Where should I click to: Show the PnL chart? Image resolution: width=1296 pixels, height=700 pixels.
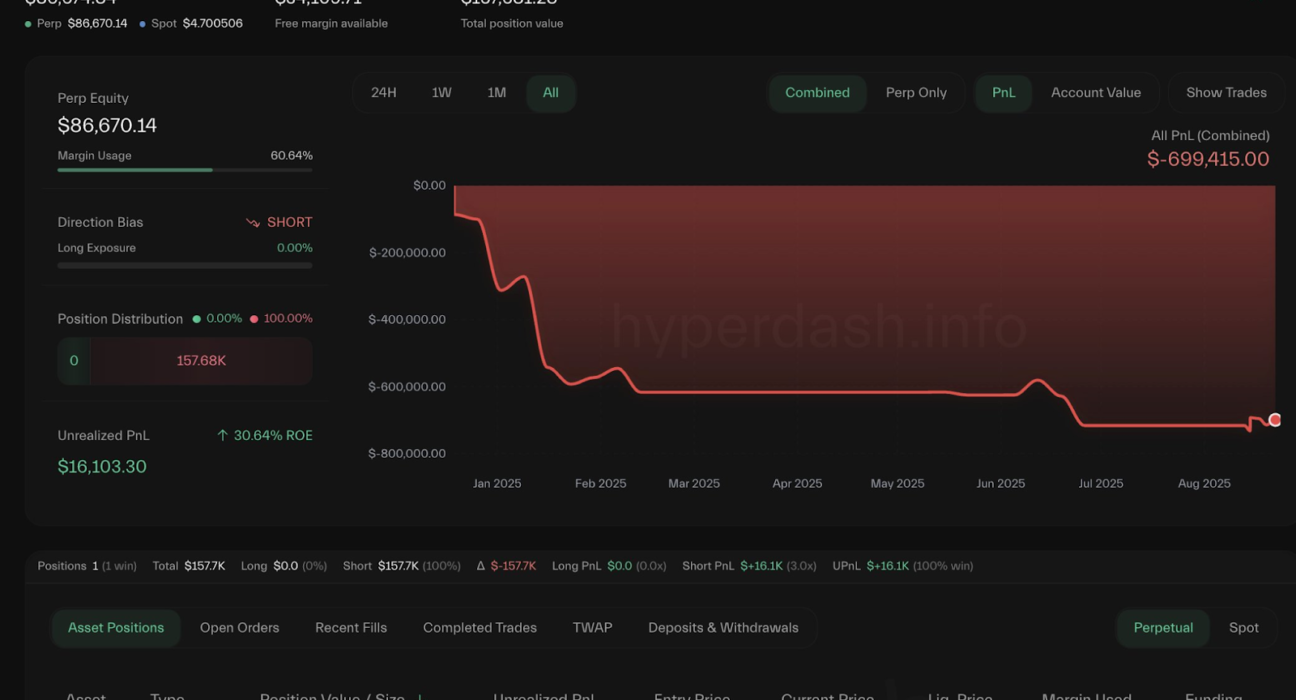1003,93
